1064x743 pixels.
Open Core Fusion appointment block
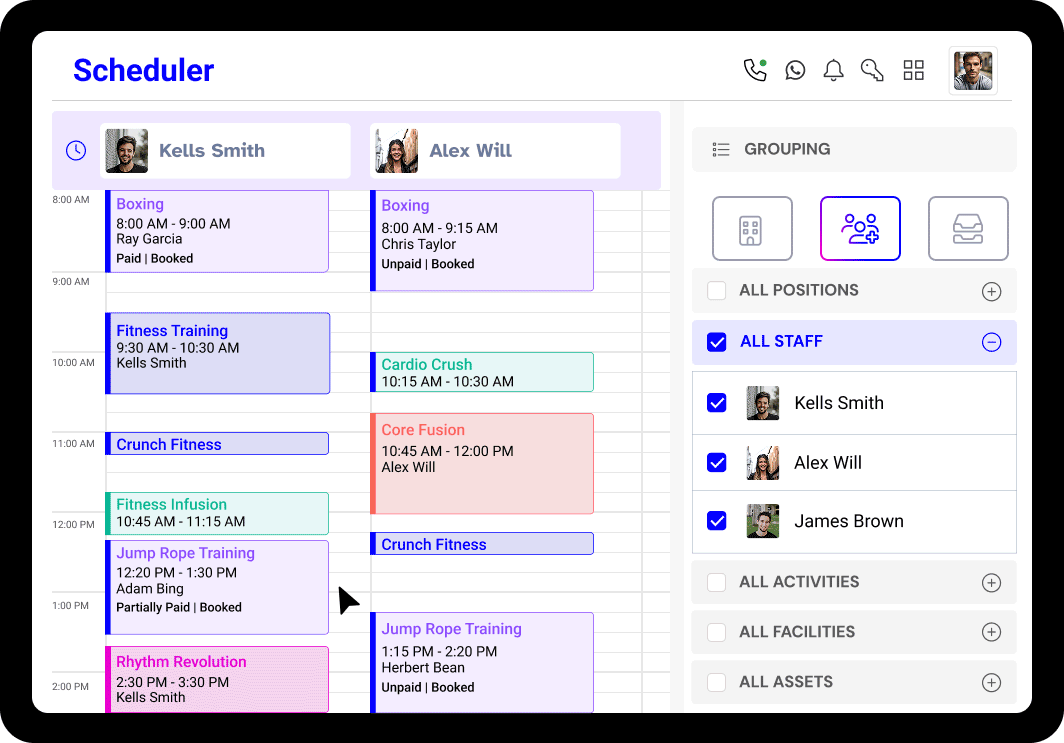pyautogui.click(x=482, y=463)
